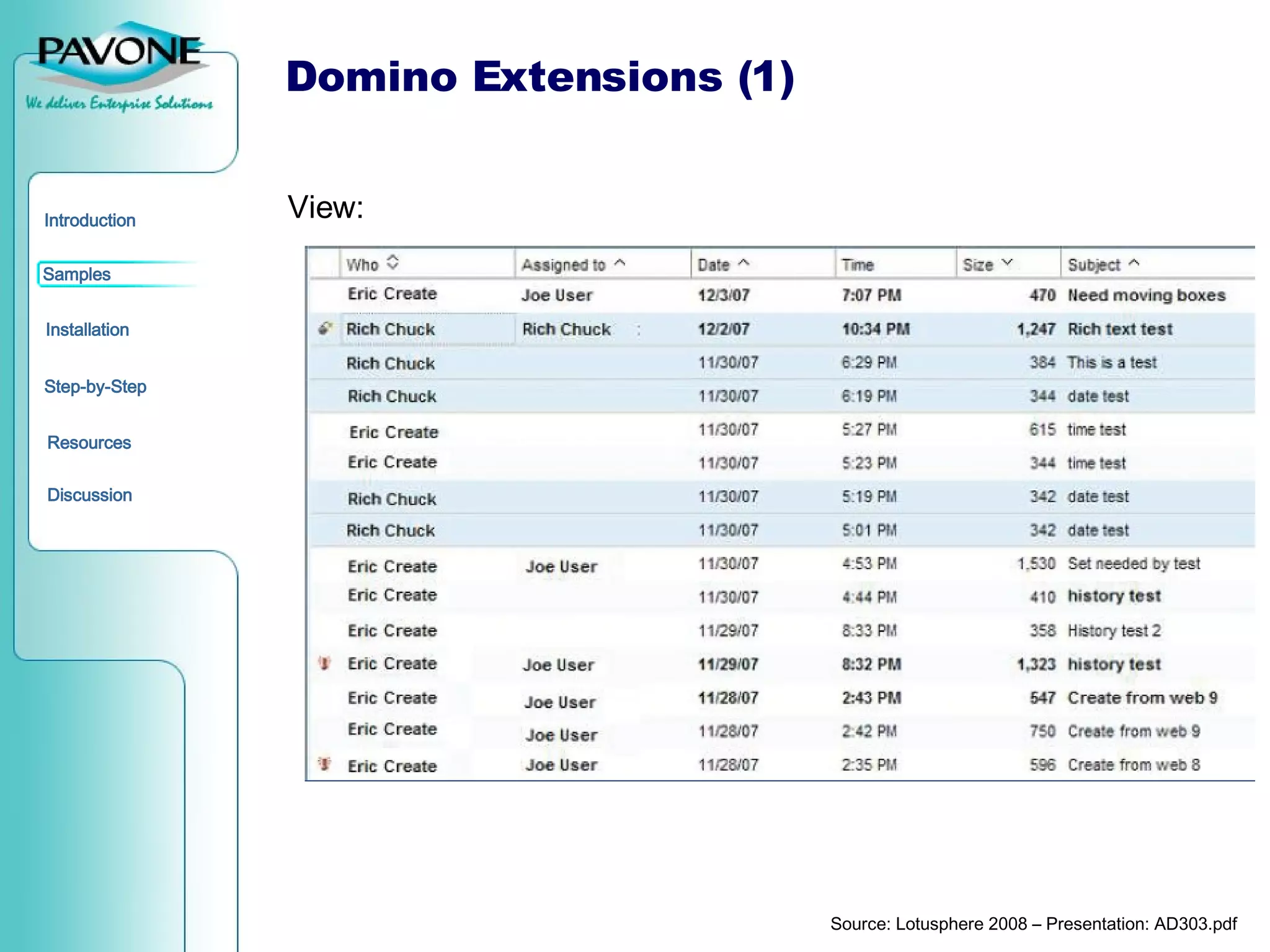This screenshot has height=952, width=1270.
Task: Go to the Installation section
Action: 87,330
